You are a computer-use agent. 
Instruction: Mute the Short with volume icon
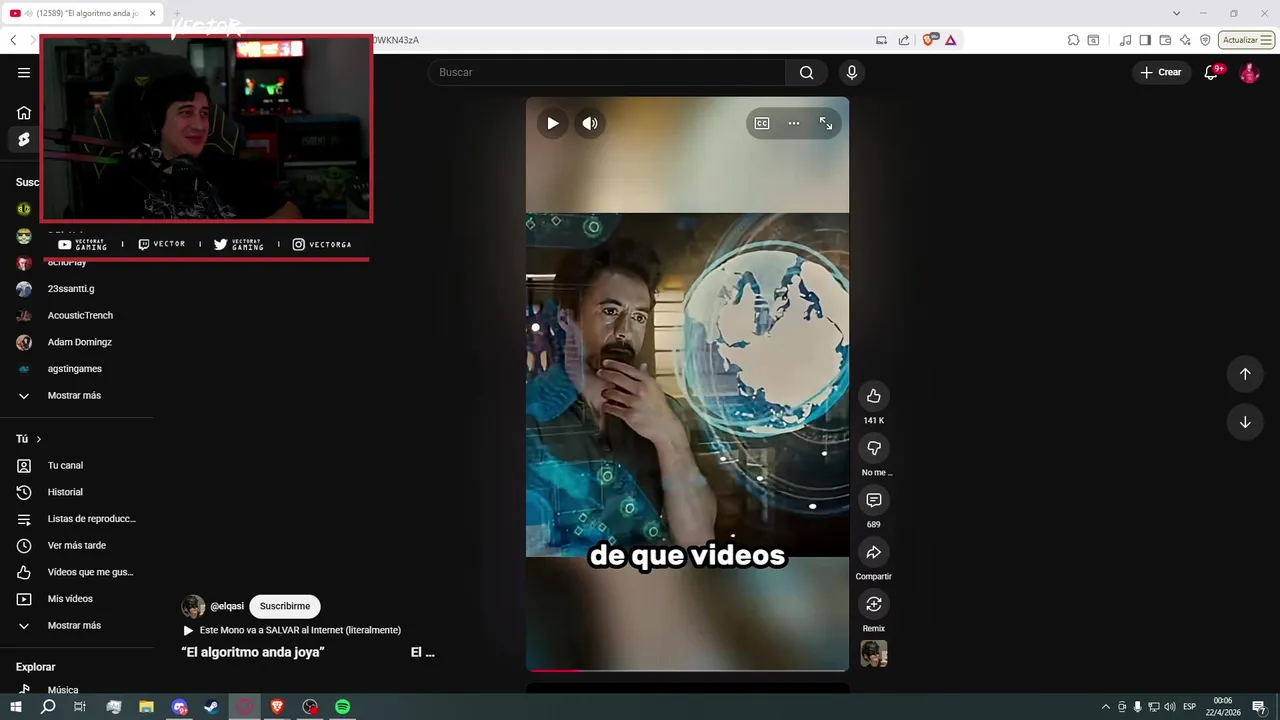coord(590,123)
